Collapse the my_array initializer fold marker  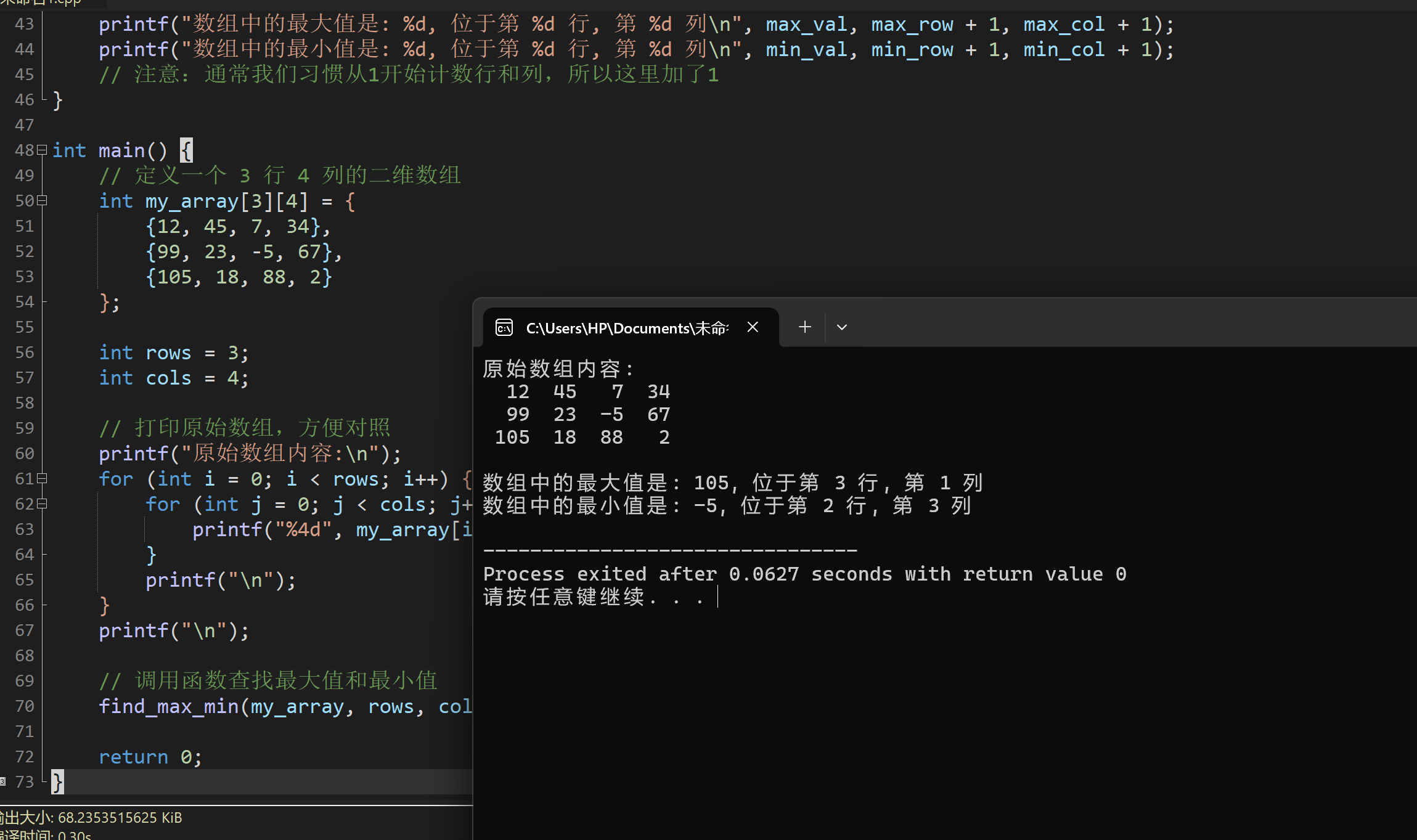click(42, 200)
